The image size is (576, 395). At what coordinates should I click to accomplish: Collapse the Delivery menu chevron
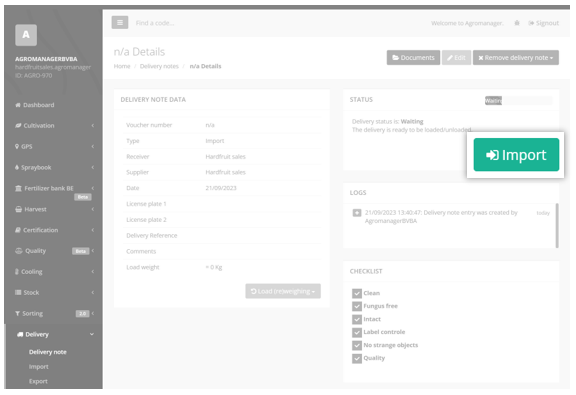point(92,334)
